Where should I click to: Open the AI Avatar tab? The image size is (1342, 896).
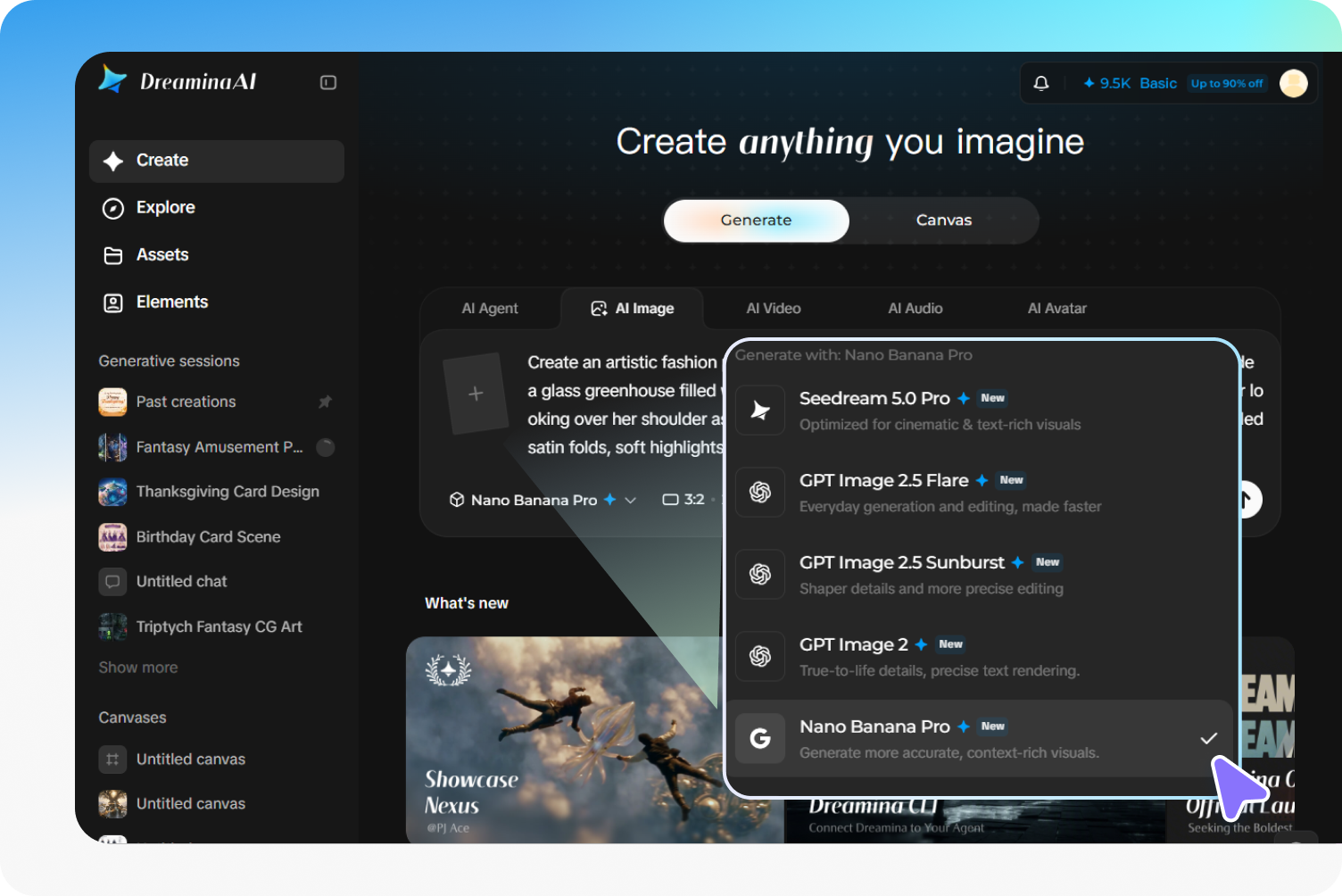coord(1057,309)
